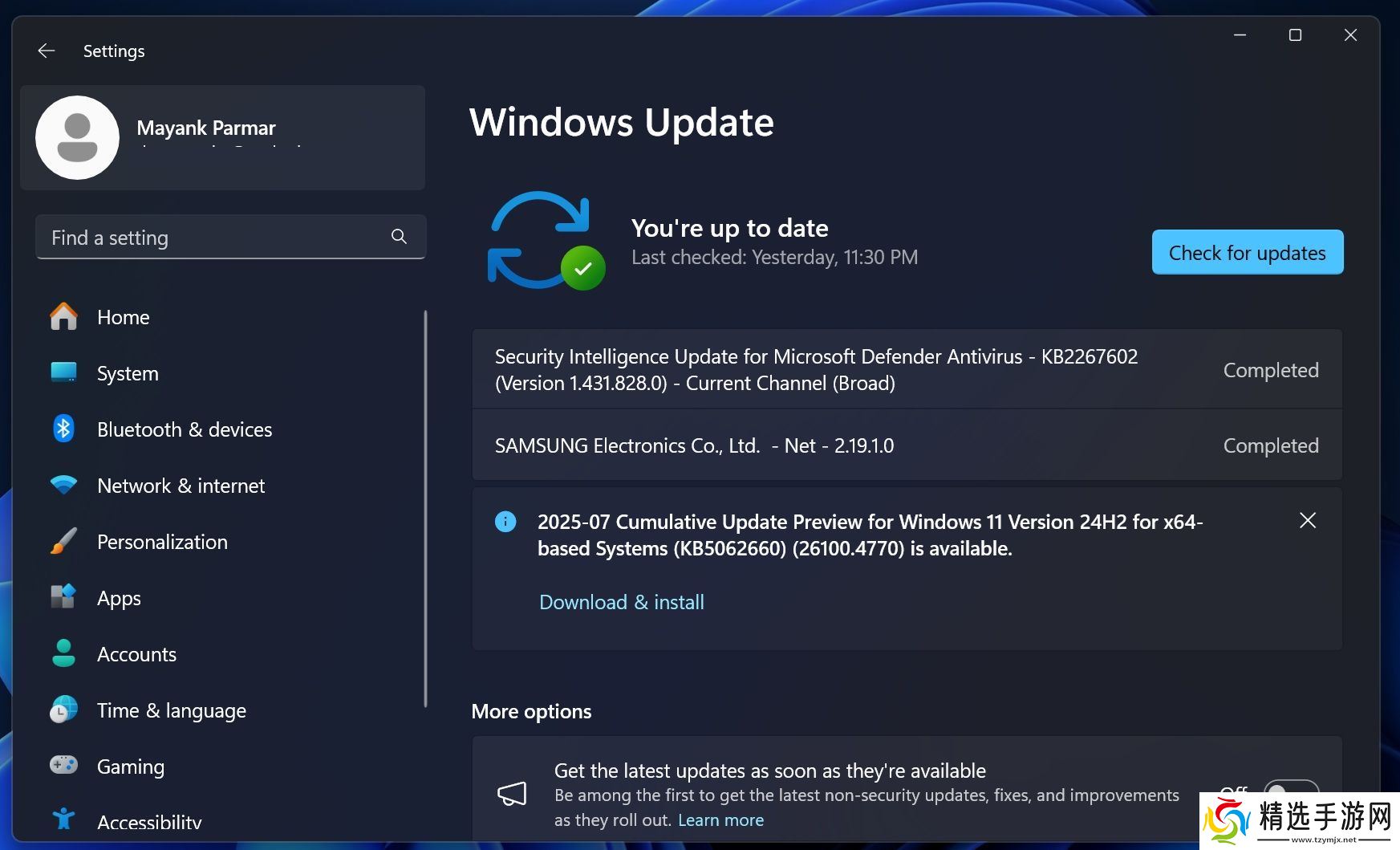Screen dimensions: 1400x850
Task: Toggle 'Get the latest updates' switch
Action: pyautogui.click(x=1290, y=790)
